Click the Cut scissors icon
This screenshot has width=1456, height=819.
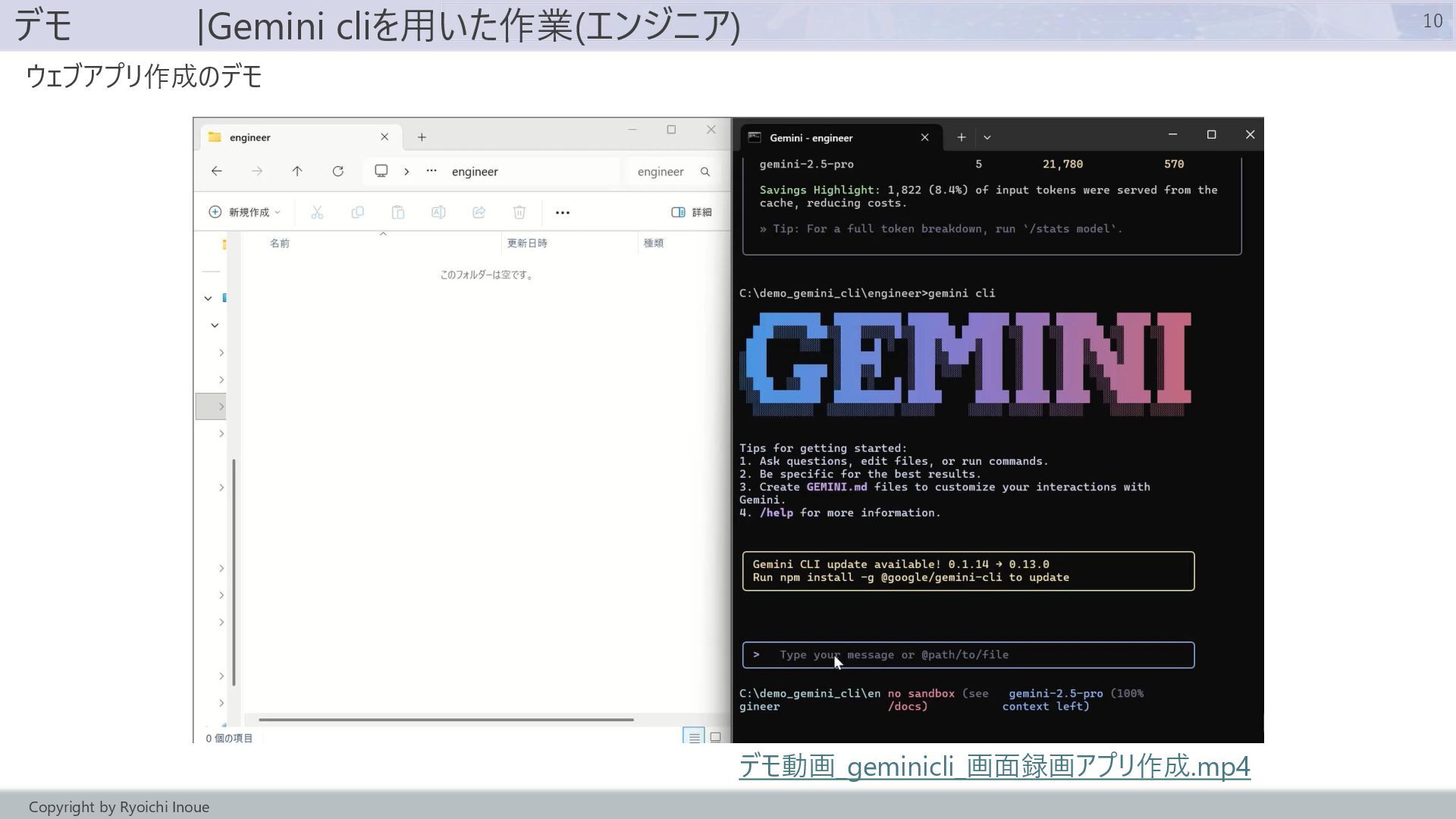click(317, 212)
